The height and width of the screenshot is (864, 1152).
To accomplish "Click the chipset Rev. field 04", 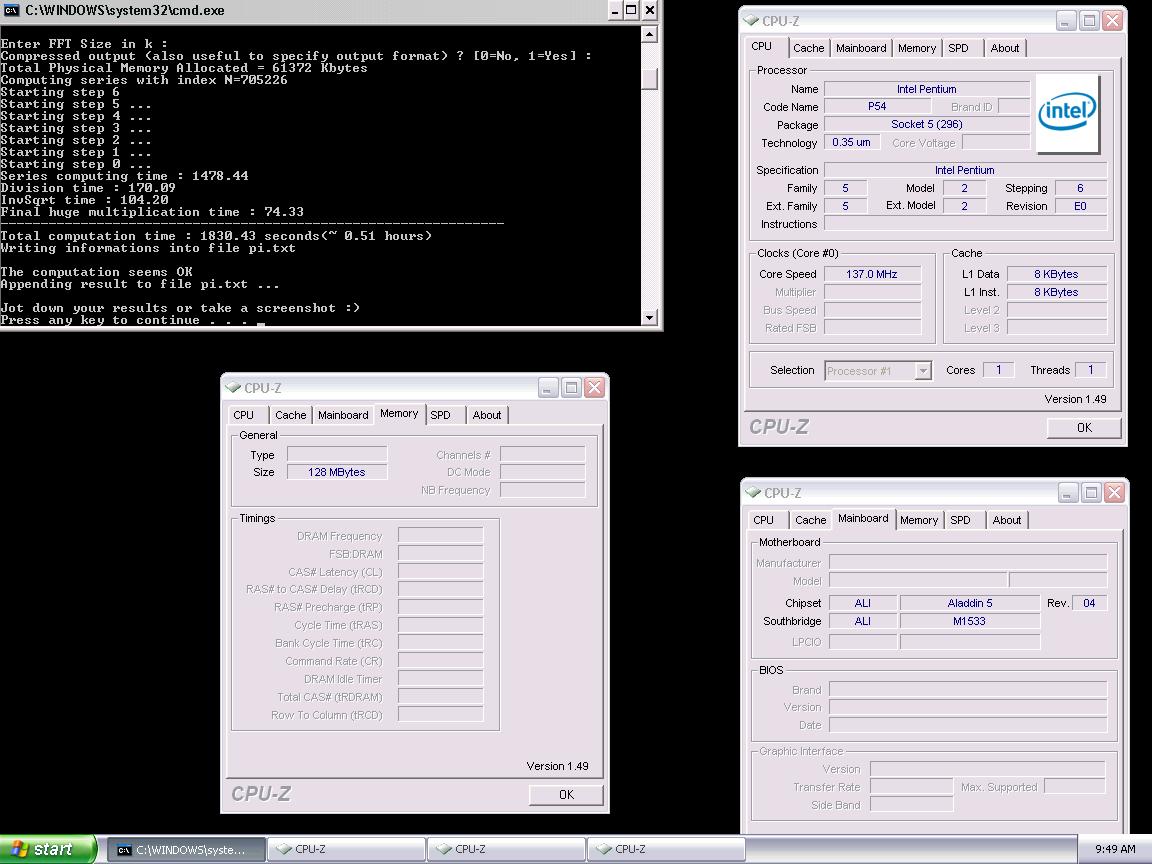I will point(1089,603).
